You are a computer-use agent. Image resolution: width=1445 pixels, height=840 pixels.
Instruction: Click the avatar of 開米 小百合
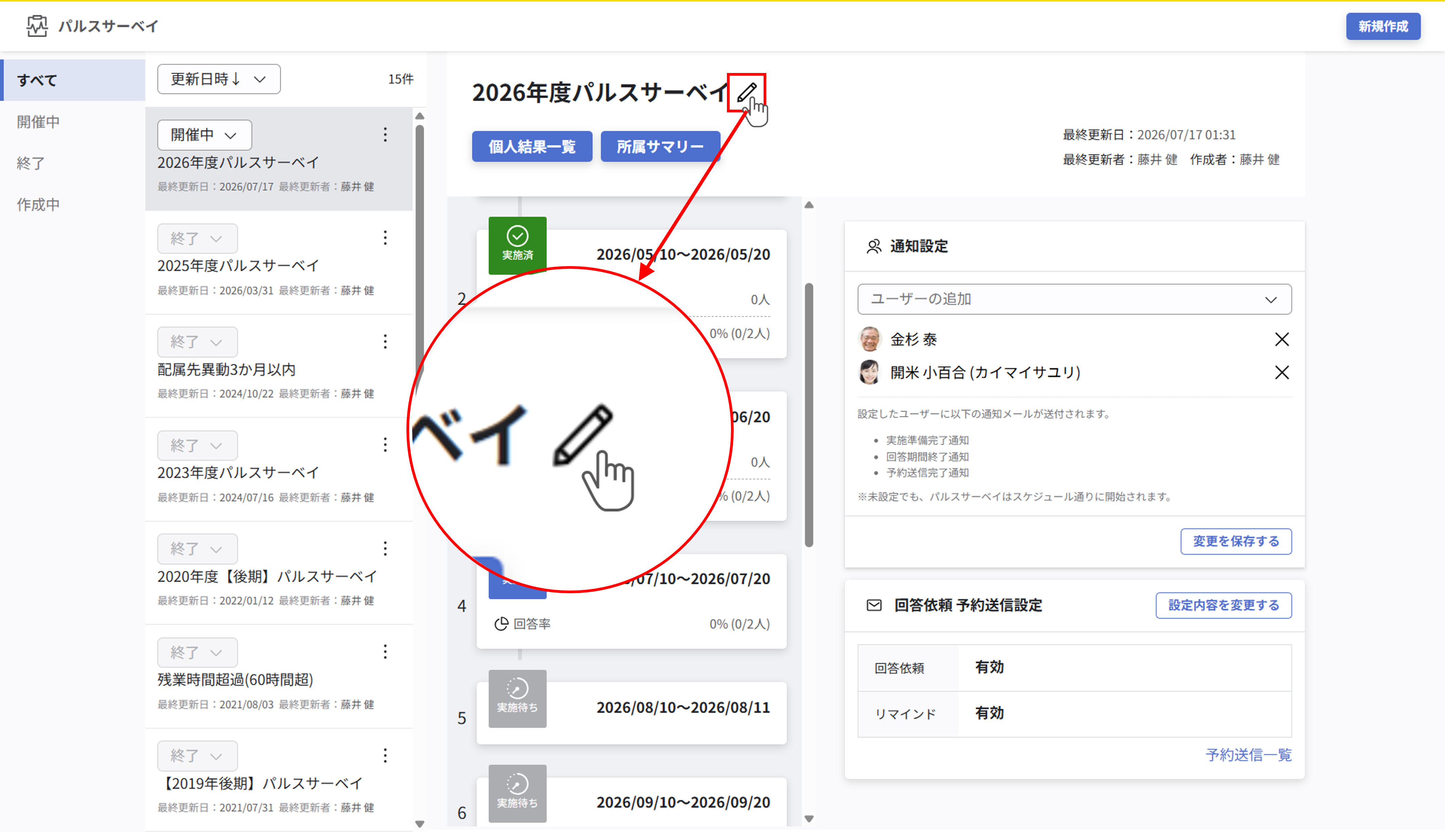pyautogui.click(x=869, y=372)
